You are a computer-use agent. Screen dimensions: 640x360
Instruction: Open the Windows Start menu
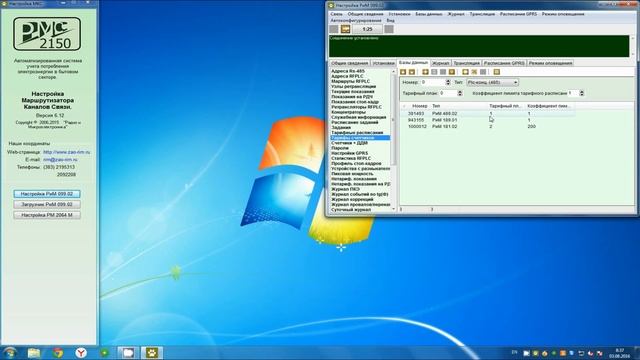(x=10, y=353)
